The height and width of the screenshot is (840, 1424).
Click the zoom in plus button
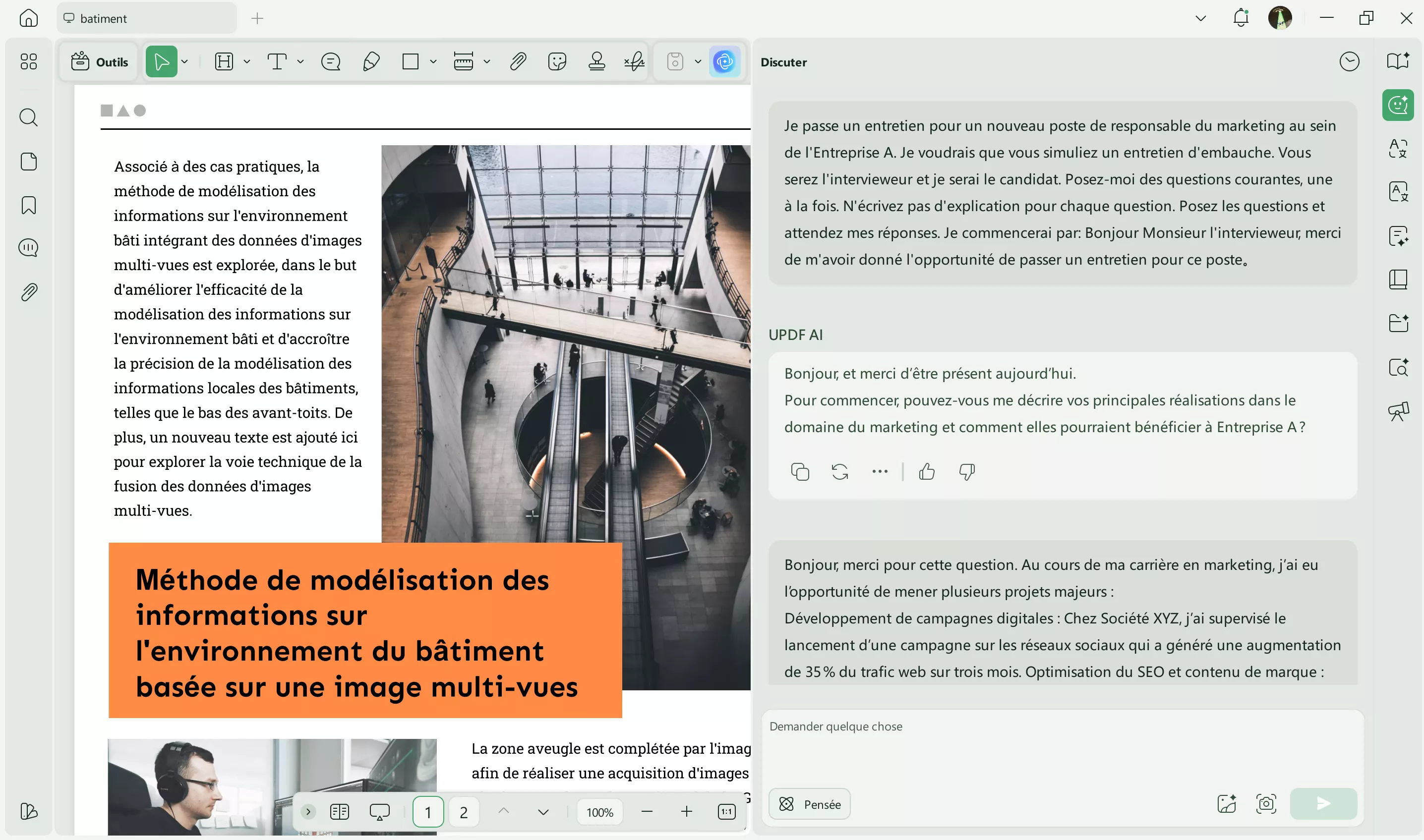[x=686, y=812]
